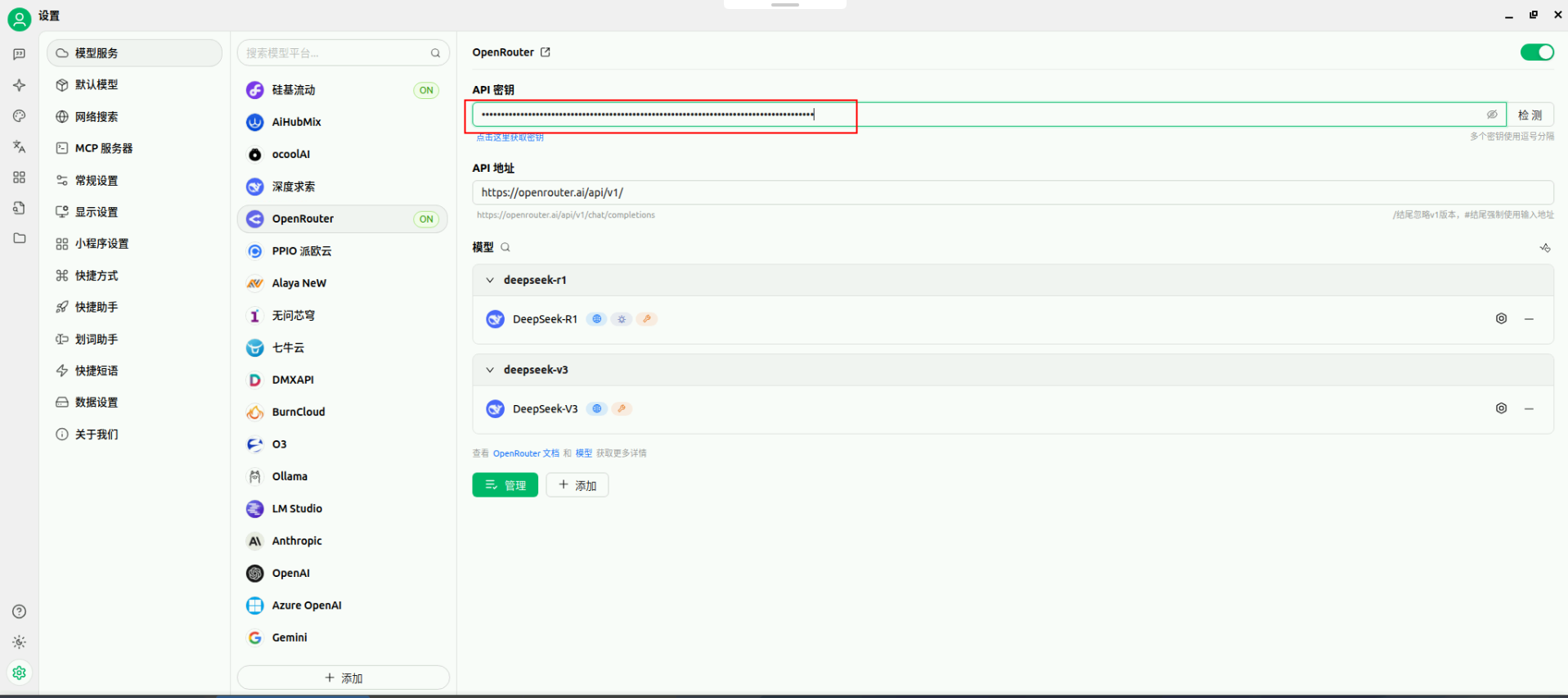
Task: Click the help question mark icon
Action: click(20, 611)
